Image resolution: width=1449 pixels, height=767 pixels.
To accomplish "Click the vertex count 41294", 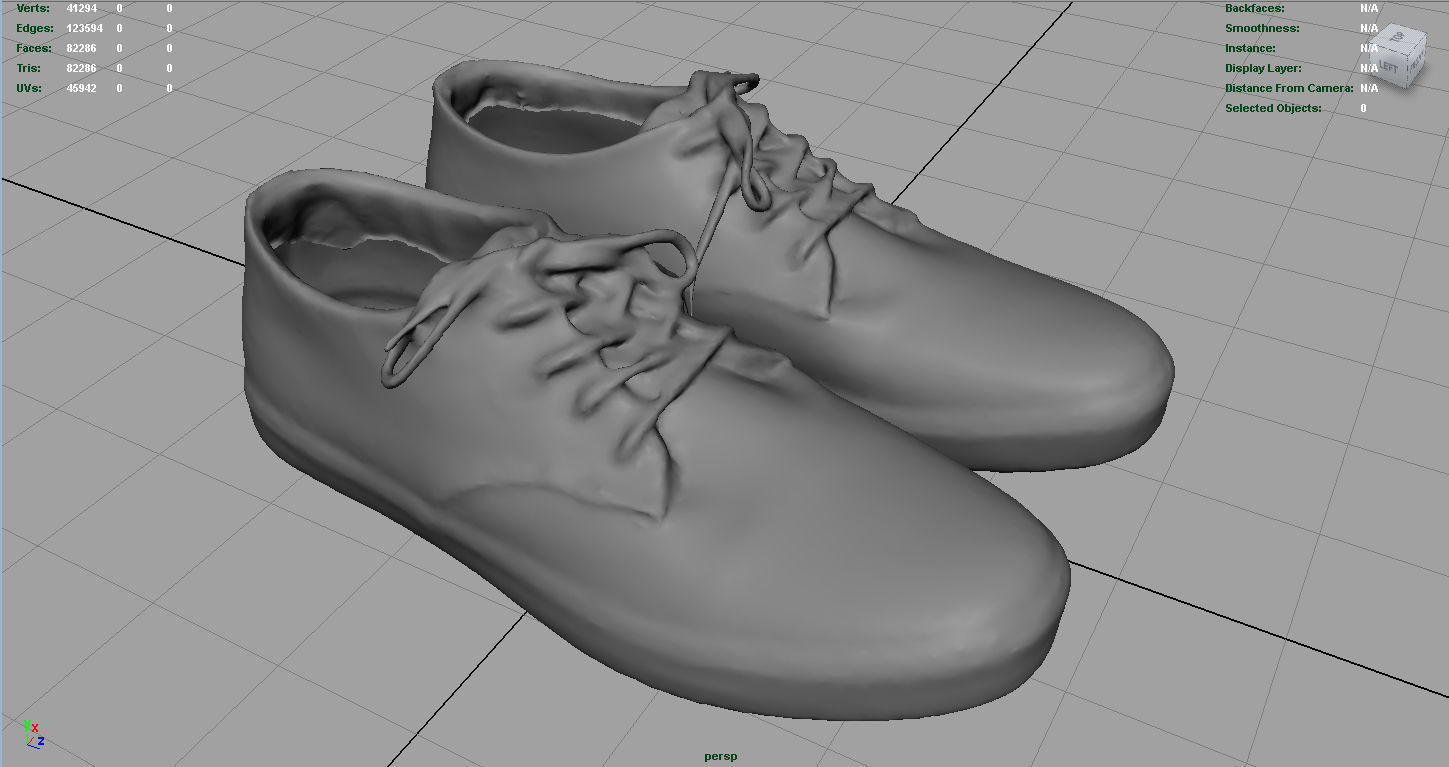I will point(82,8).
